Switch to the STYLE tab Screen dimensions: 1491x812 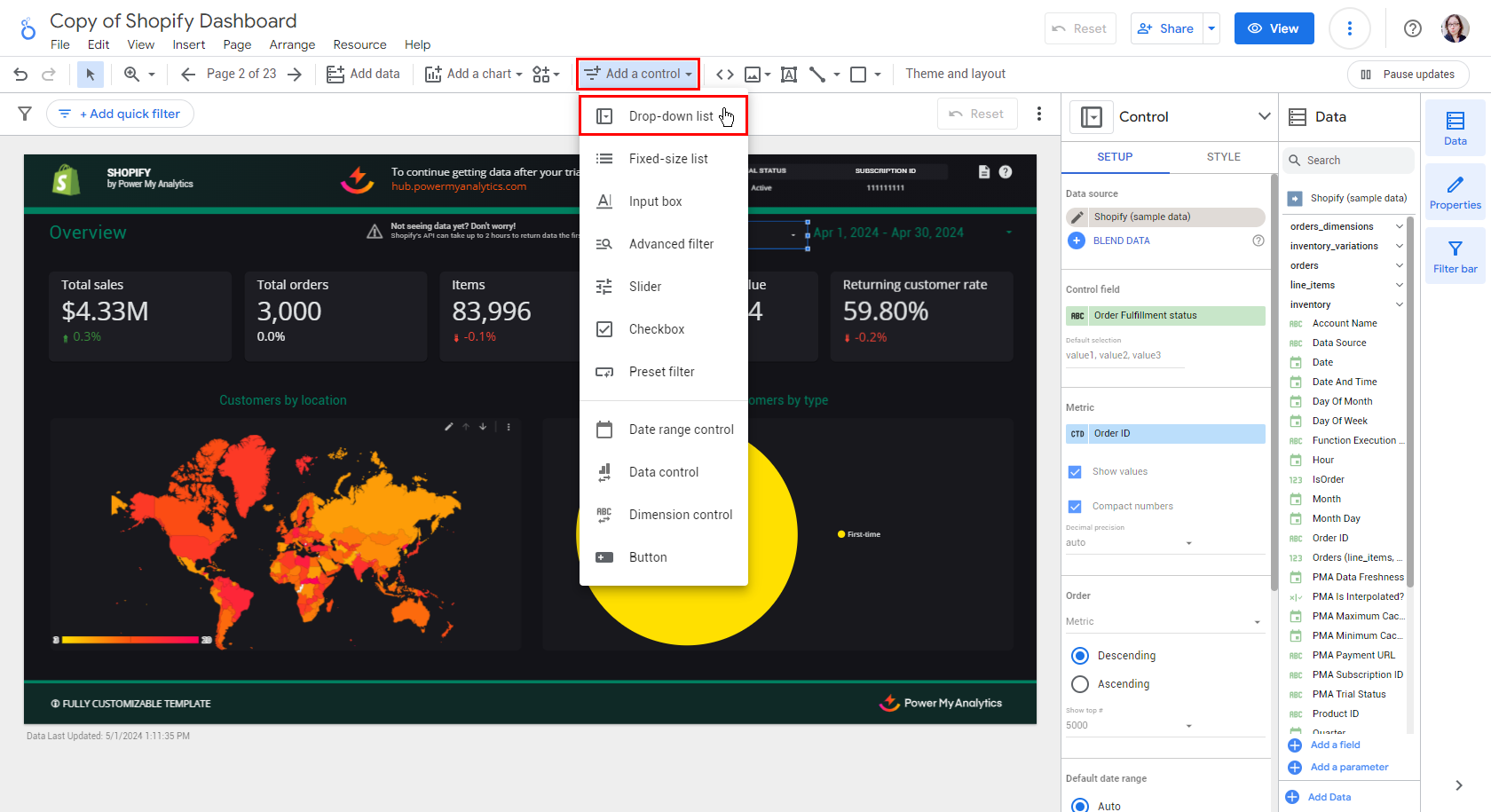(x=1223, y=157)
